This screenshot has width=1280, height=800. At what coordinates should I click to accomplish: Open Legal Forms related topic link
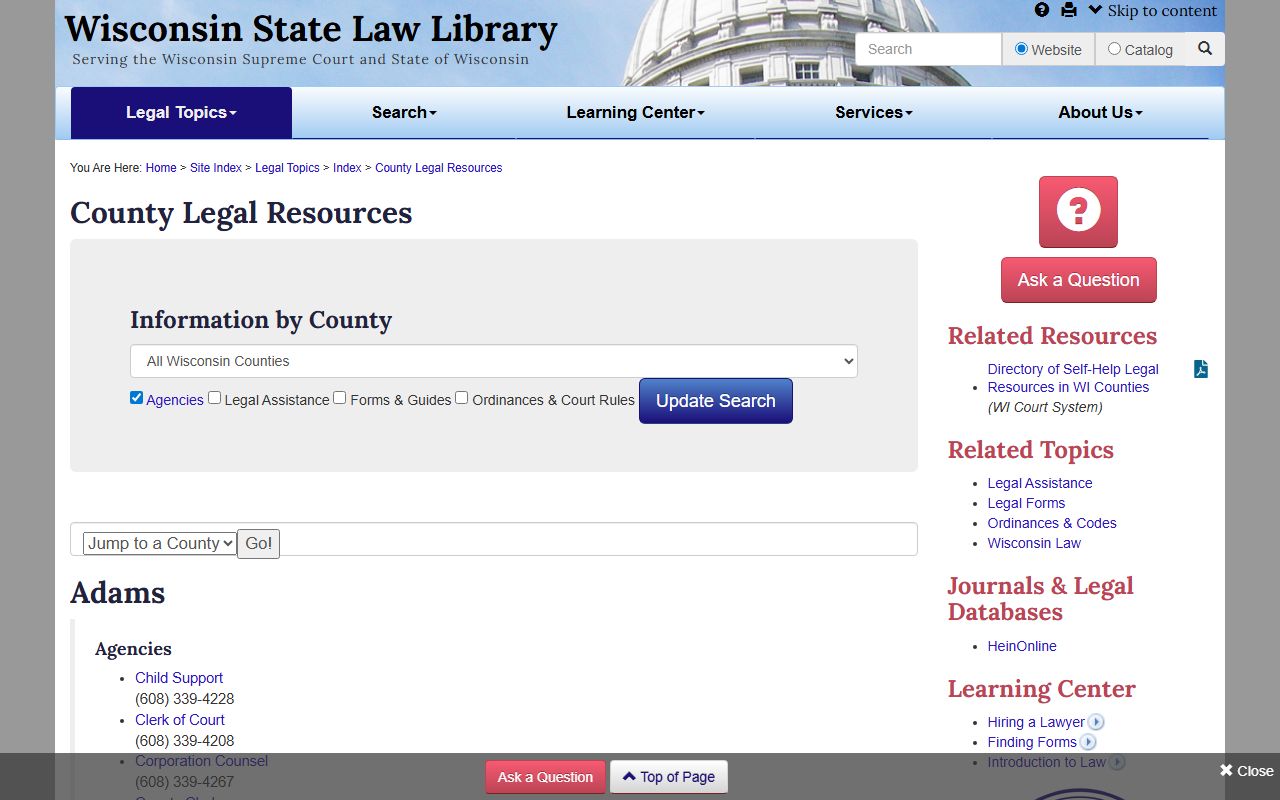(x=1026, y=503)
